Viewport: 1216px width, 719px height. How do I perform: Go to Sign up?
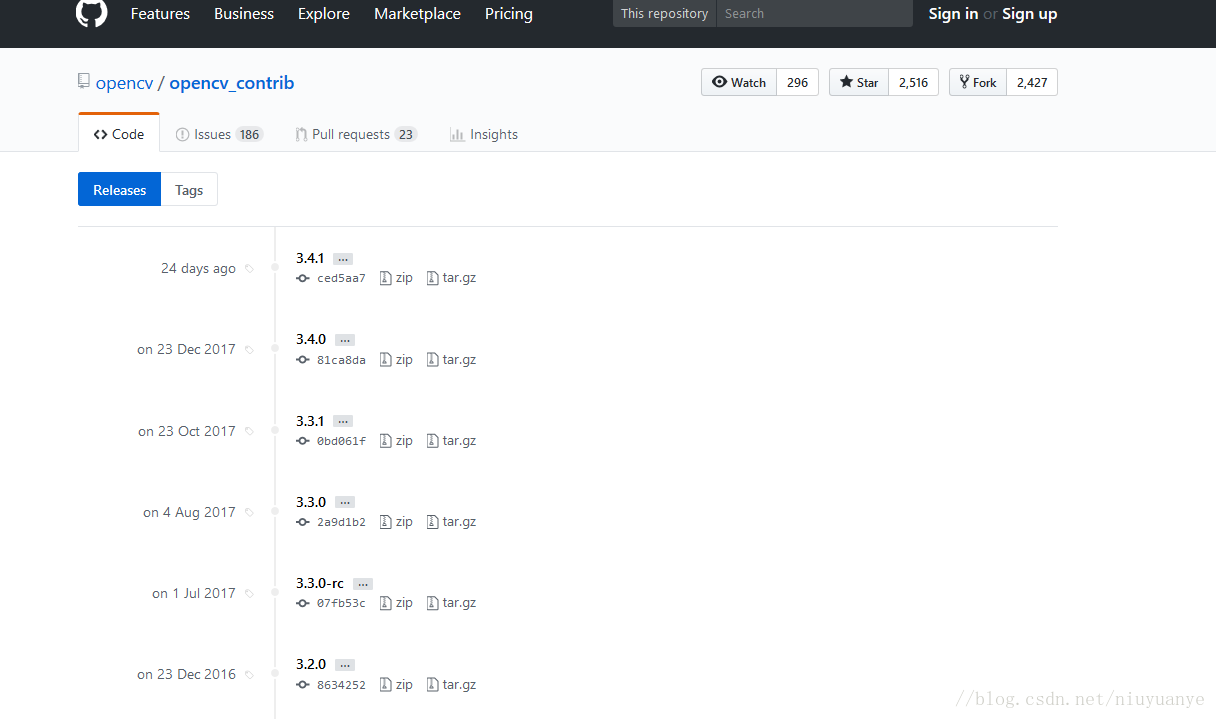coord(1029,14)
